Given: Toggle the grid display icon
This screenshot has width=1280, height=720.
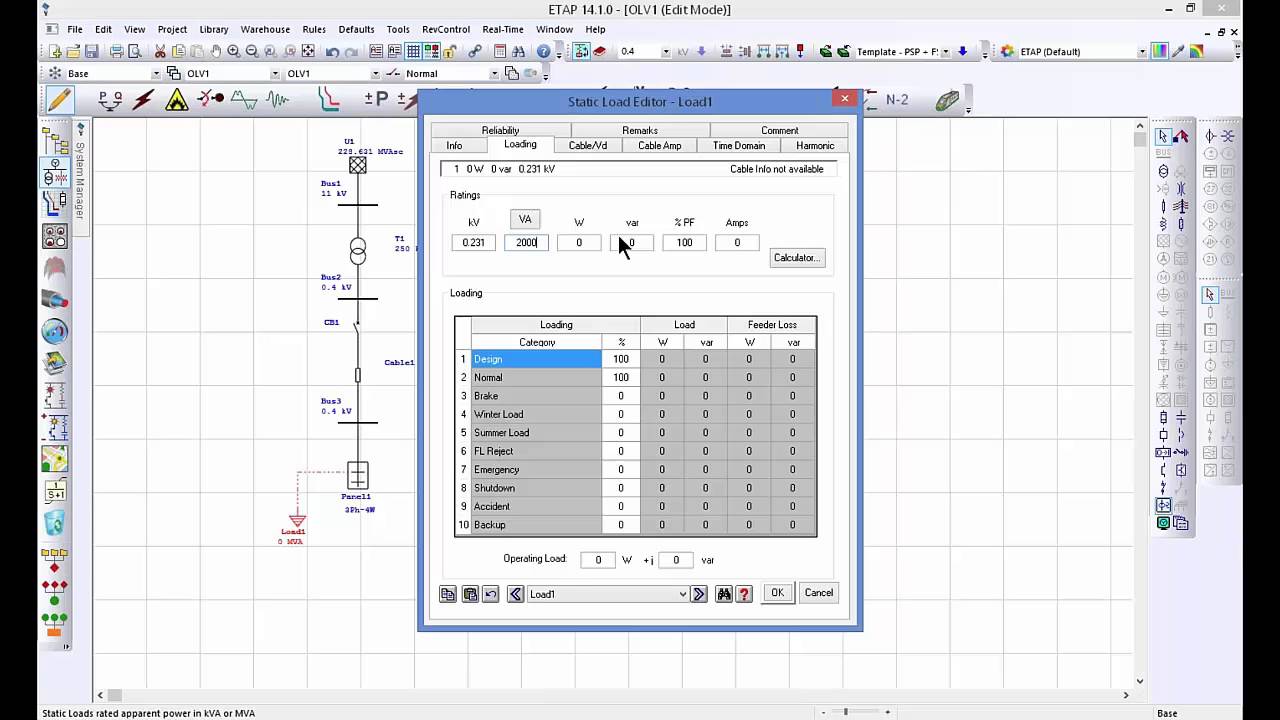Looking at the screenshot, I should (x=413, y=51).
